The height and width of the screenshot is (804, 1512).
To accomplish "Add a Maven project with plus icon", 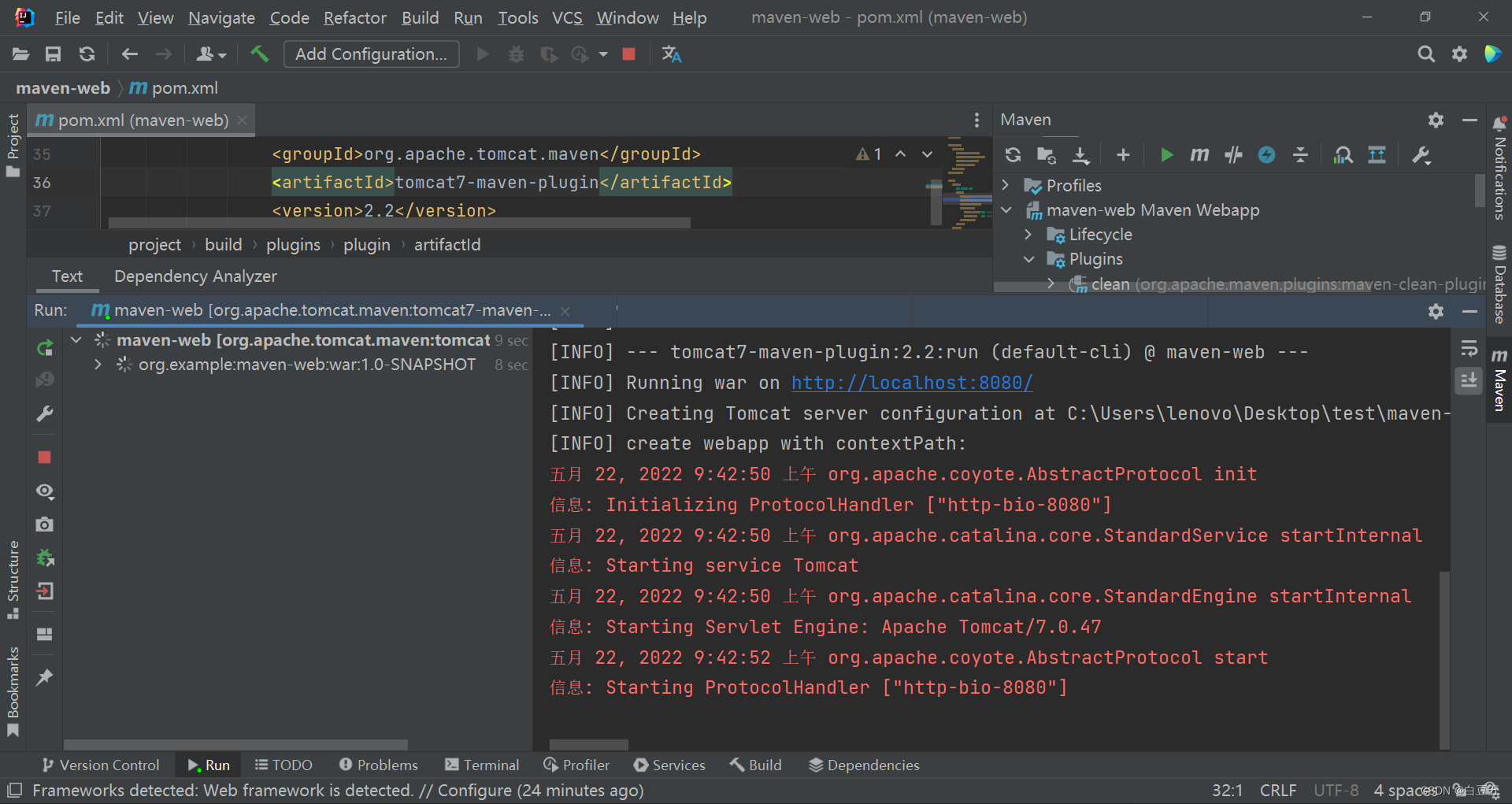I will point(1124,155).
